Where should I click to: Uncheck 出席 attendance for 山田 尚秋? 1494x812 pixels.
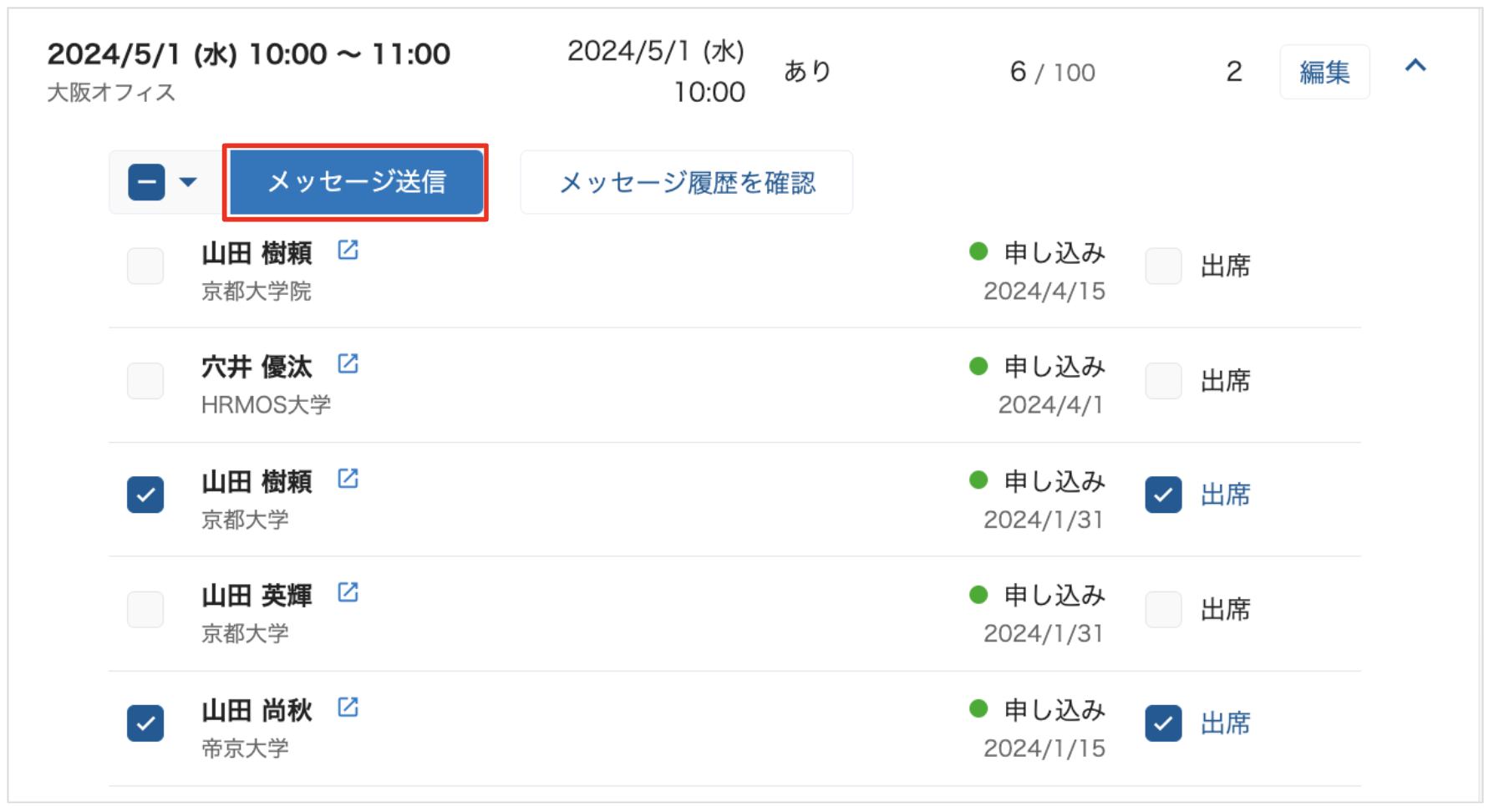click(x=1163, y=723)
